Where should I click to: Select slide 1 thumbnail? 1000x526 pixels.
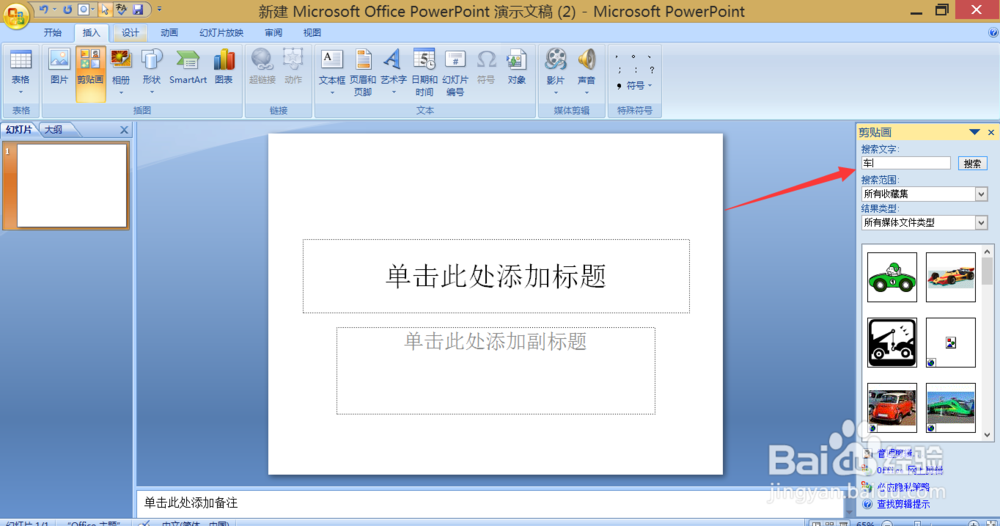pos(71,186)
